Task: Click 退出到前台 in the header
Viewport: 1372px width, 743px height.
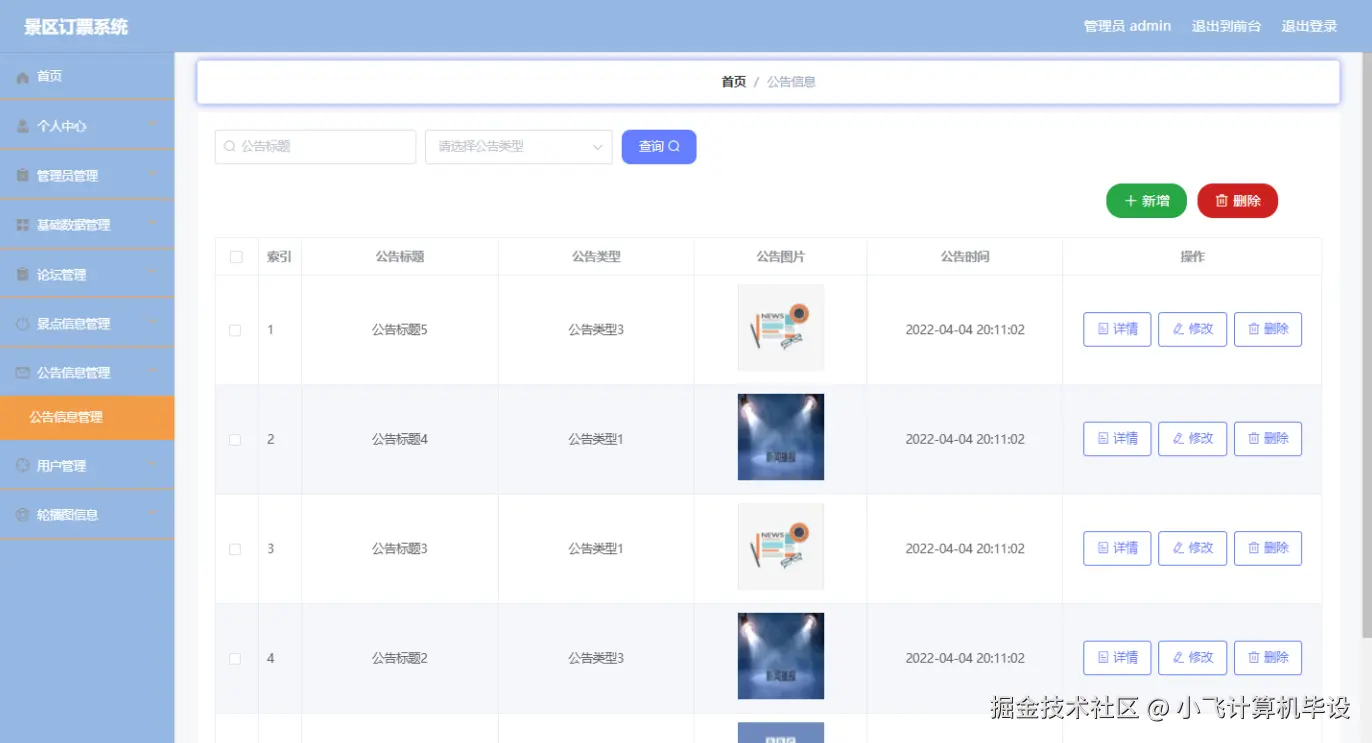Action: [1226, 26]
